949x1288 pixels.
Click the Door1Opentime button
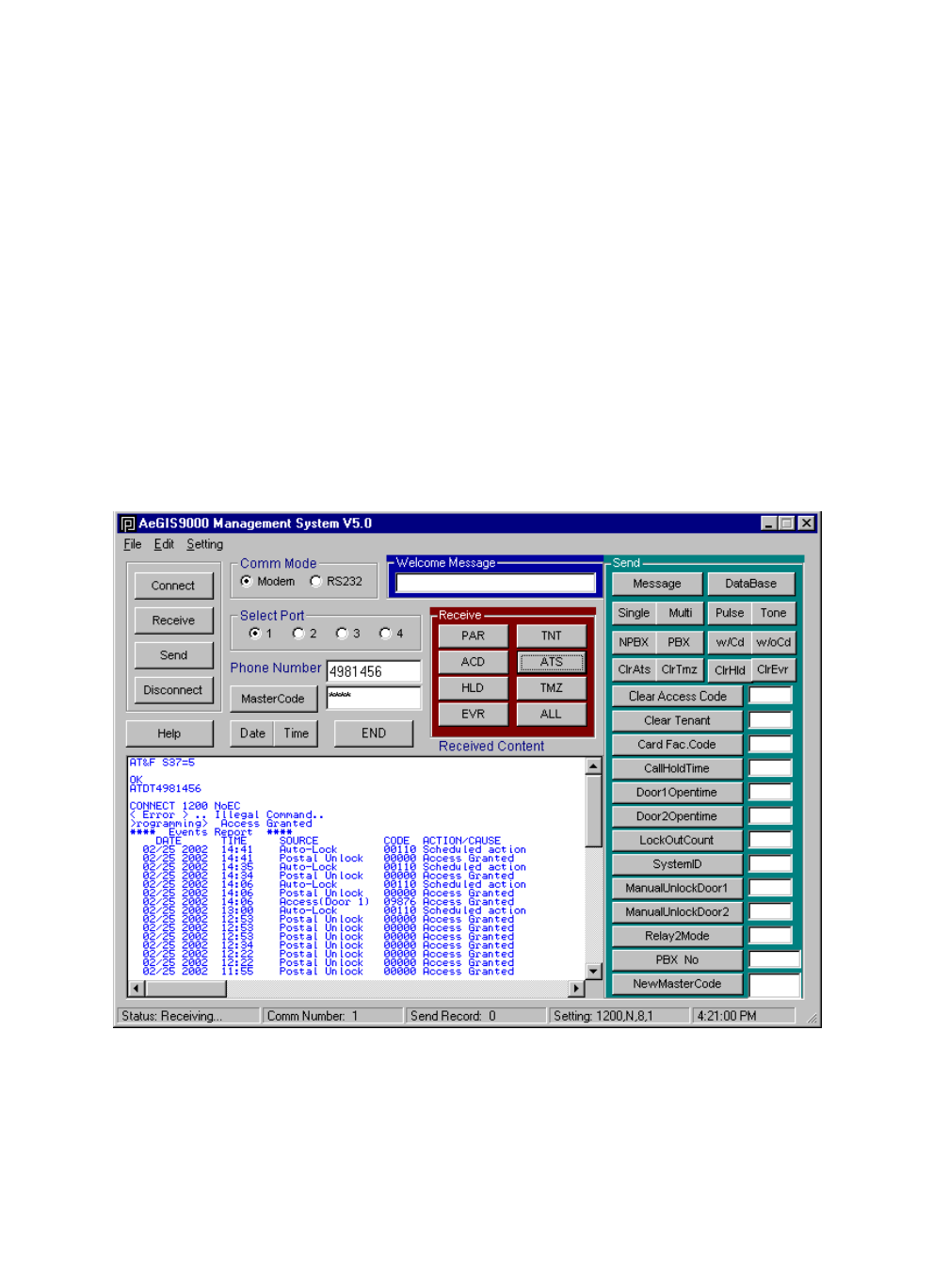(x=678, y=793)
